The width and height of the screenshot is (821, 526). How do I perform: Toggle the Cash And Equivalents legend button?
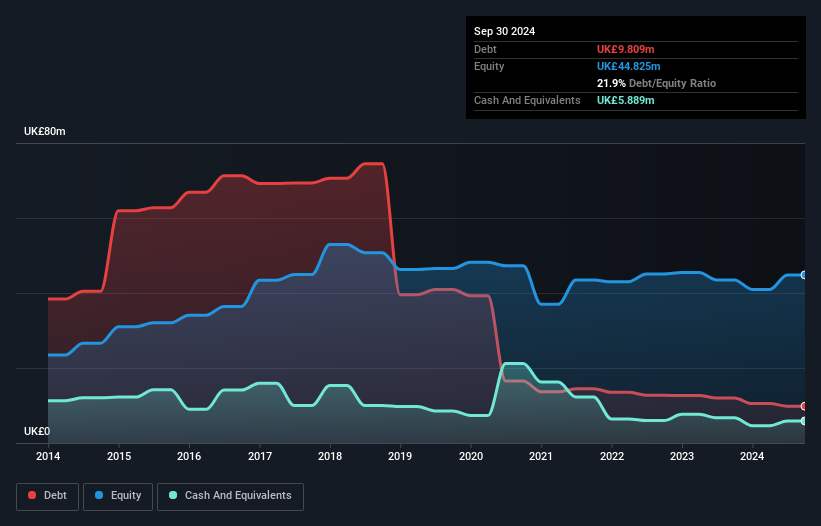(x=230, y=496)
